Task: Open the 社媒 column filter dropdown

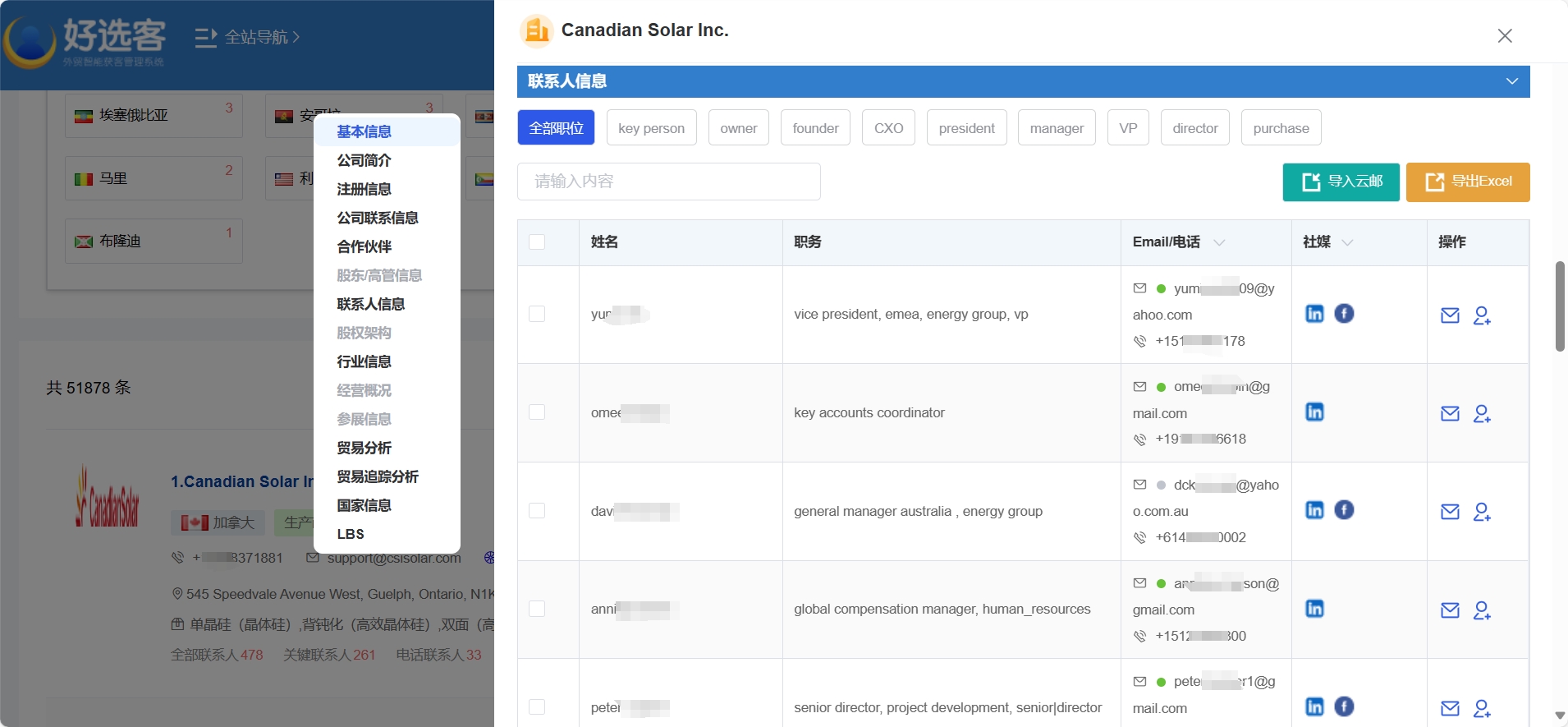Action: click(x=1347, y=242)
